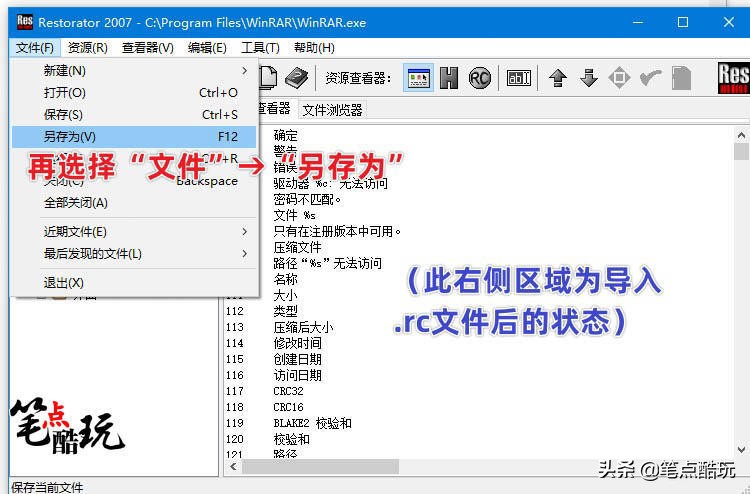Expand 最后发现的文件(L) submenu
Viewport: 750px width, 494px height.
[134, 254]
